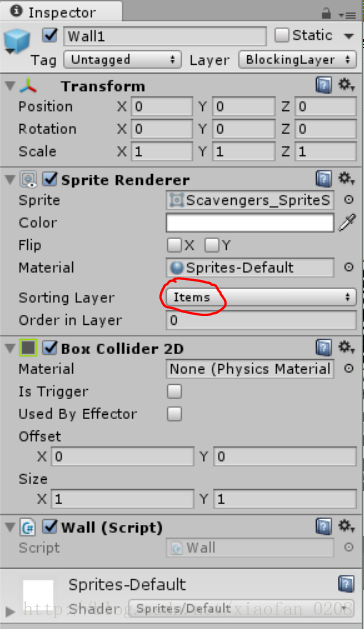Open the Inspector panel options menu

(x=347, y=15)
